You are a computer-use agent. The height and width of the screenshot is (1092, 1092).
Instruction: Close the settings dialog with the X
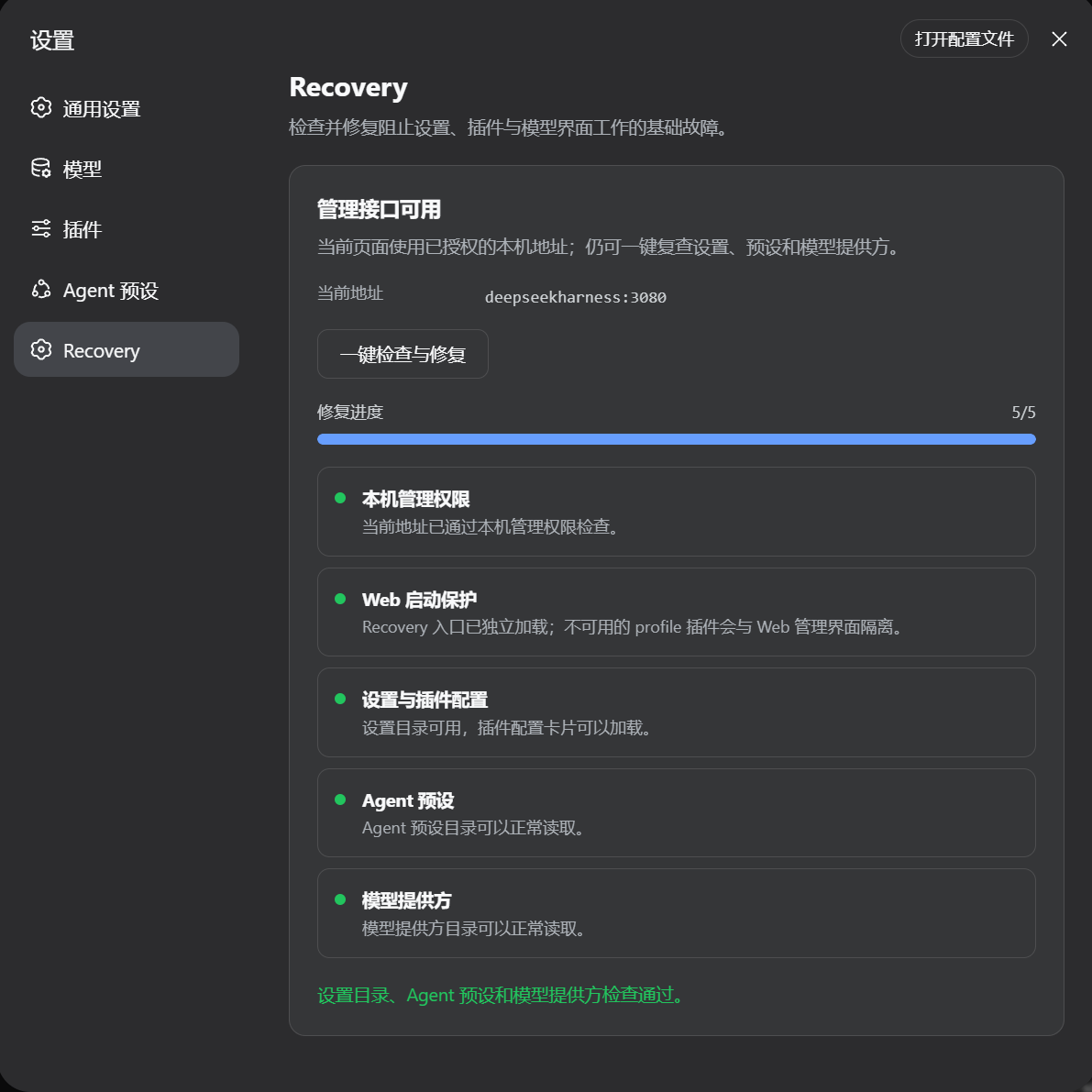click(1059, 39)
